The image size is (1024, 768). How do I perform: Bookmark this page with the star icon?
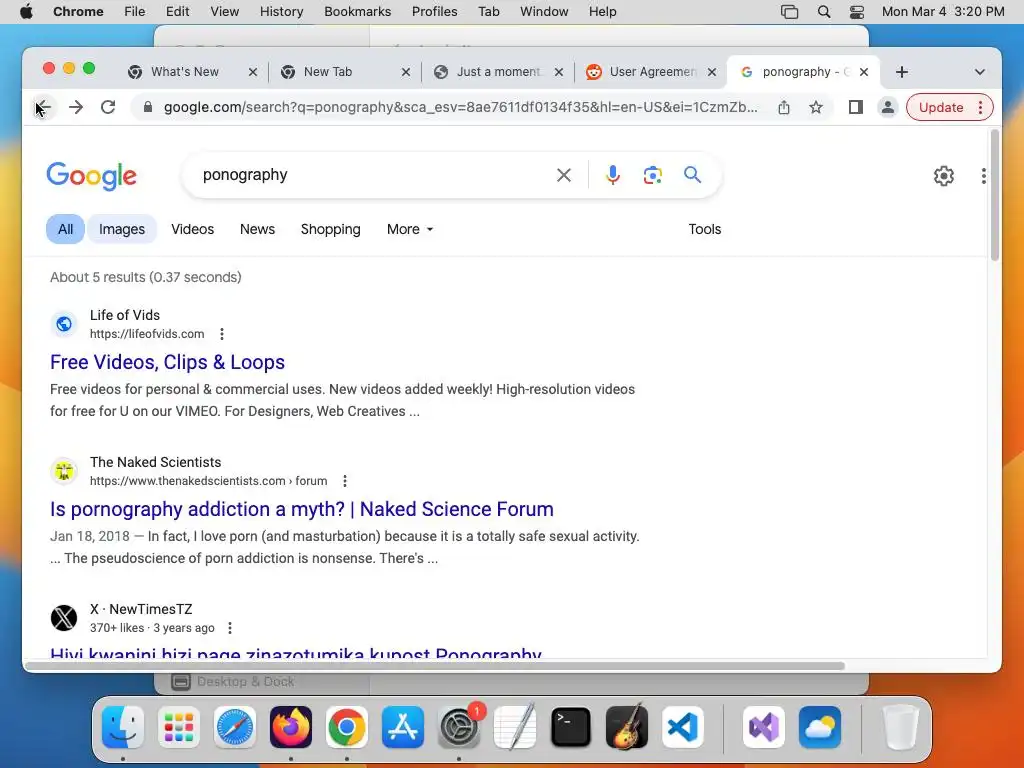(816, 107)
